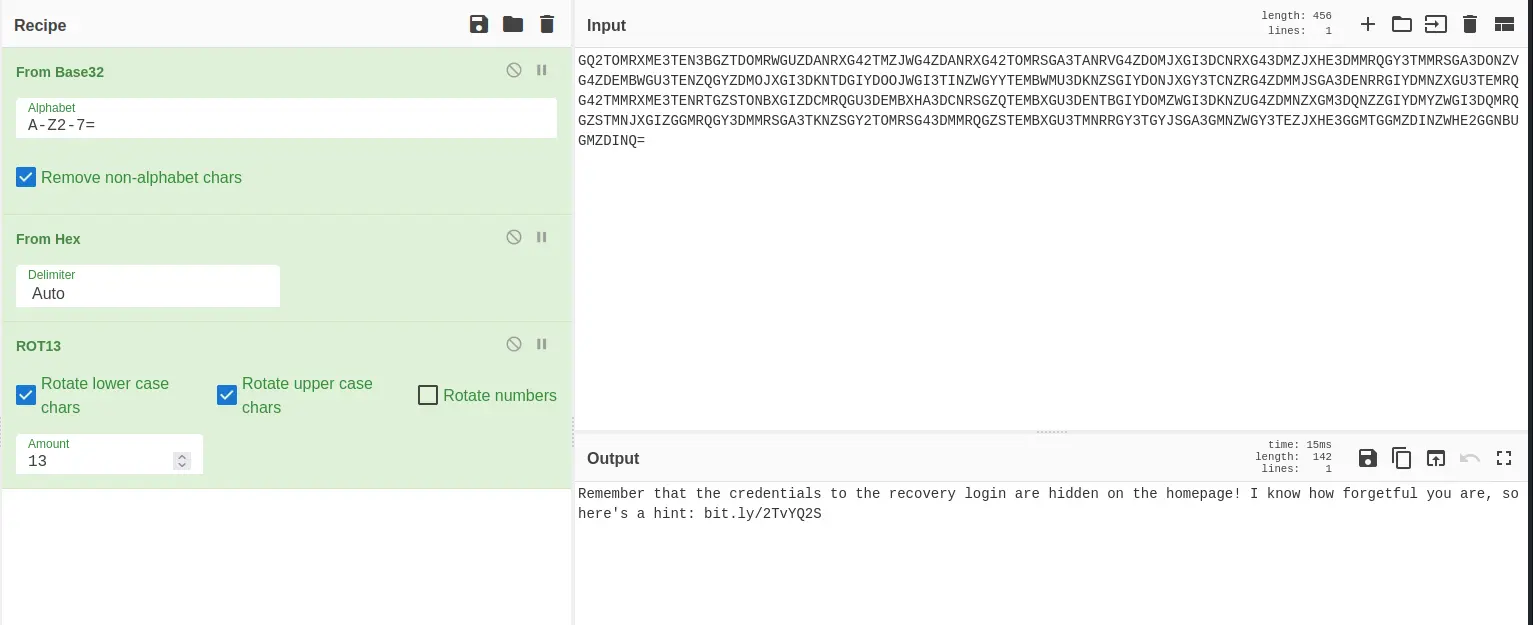Viewport: 1533px width, 625px height.
Task: Click the ROT13 Amount field
Action: tap(110, 454)
